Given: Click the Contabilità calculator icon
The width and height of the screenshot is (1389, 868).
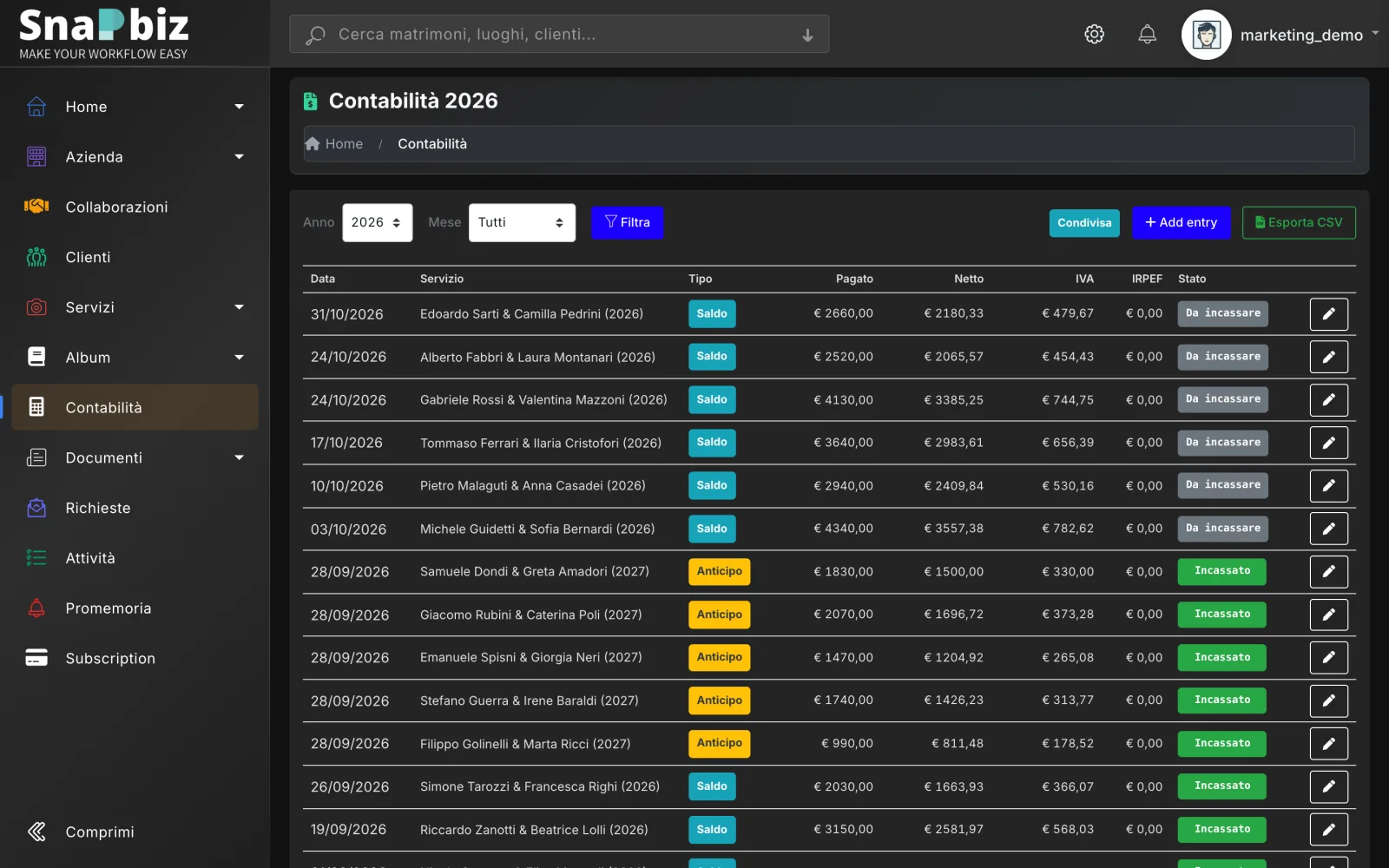Looking at the screenshot, I should click(36, 407).
